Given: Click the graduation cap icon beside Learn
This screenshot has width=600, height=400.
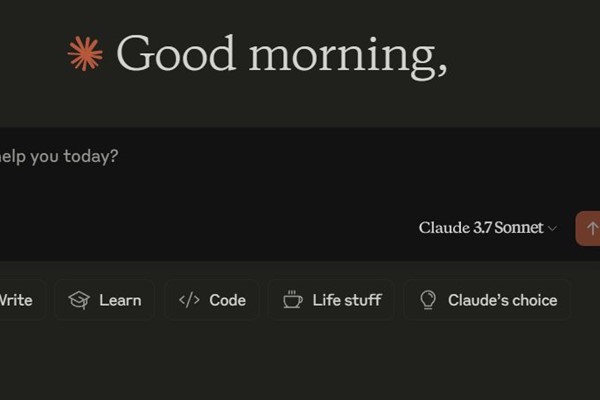Looking at the screenshot, I should (x=79, y=300).
